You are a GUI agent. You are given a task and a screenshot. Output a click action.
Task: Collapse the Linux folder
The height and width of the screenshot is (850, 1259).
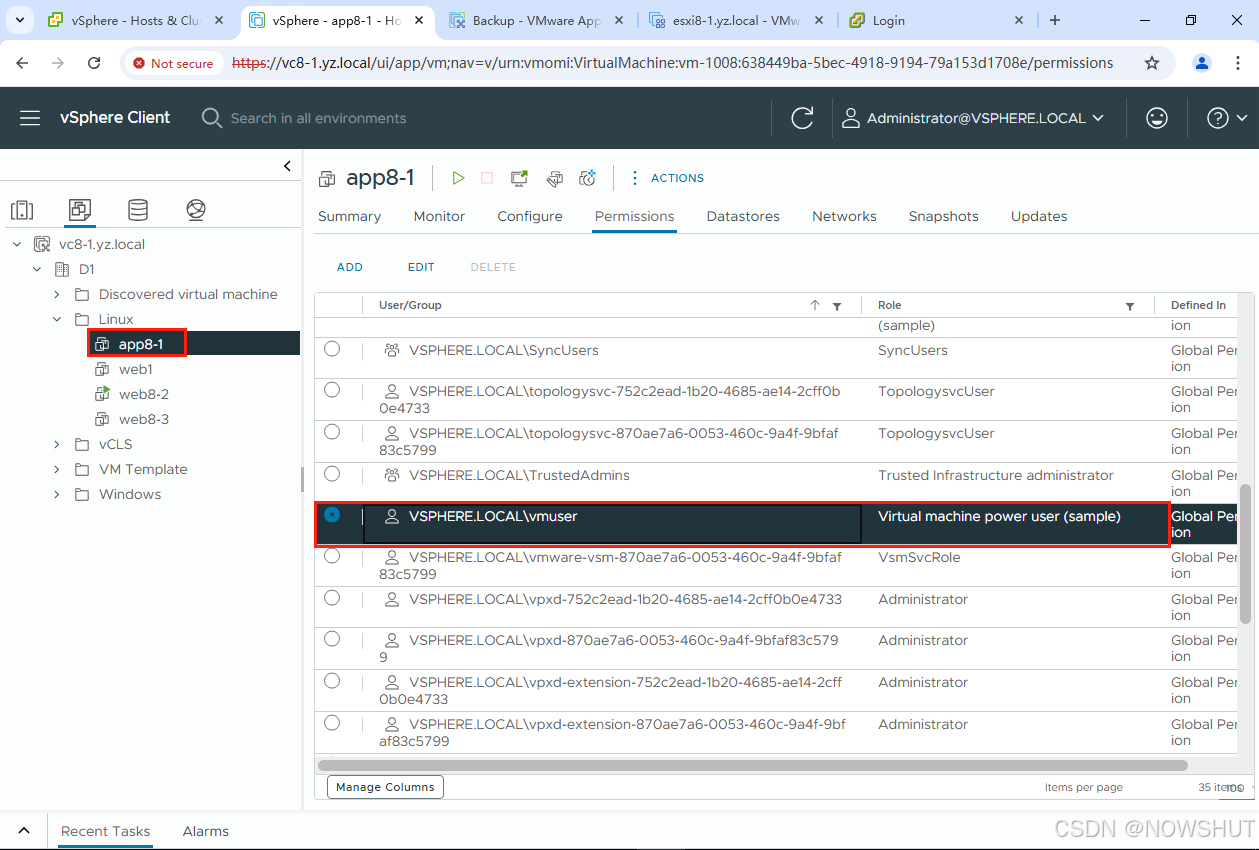(57, 319)
